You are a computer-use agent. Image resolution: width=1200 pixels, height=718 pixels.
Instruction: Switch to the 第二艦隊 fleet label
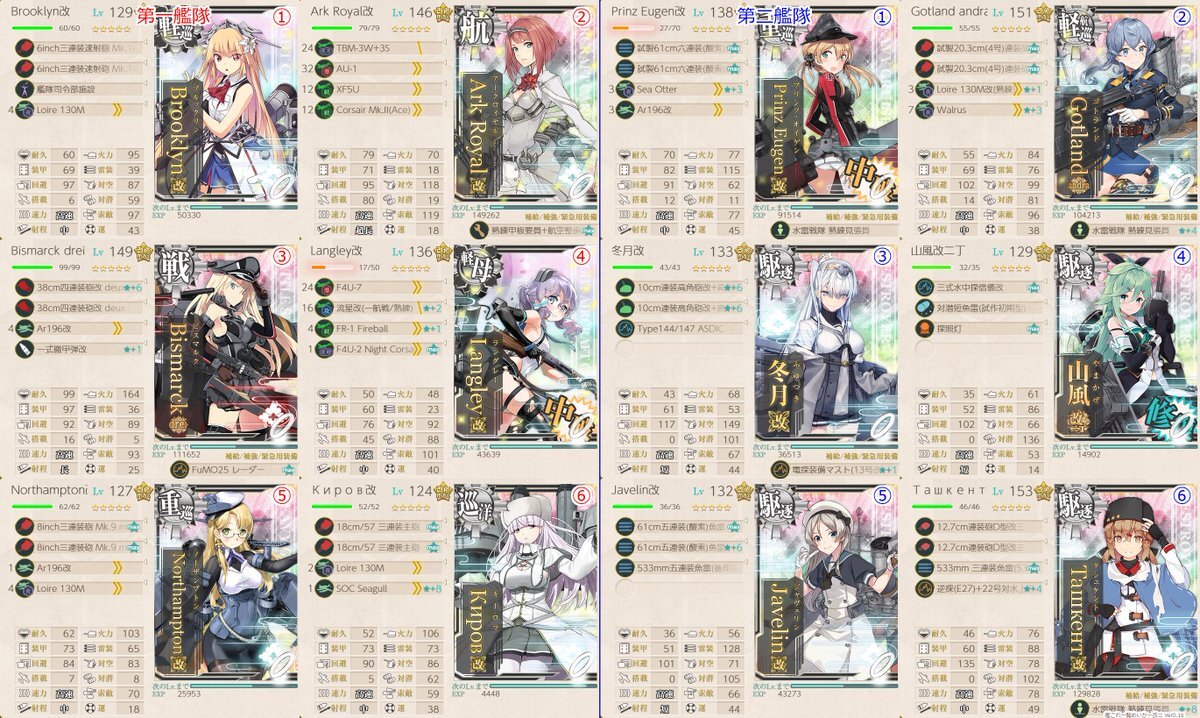tap(774, 15)
